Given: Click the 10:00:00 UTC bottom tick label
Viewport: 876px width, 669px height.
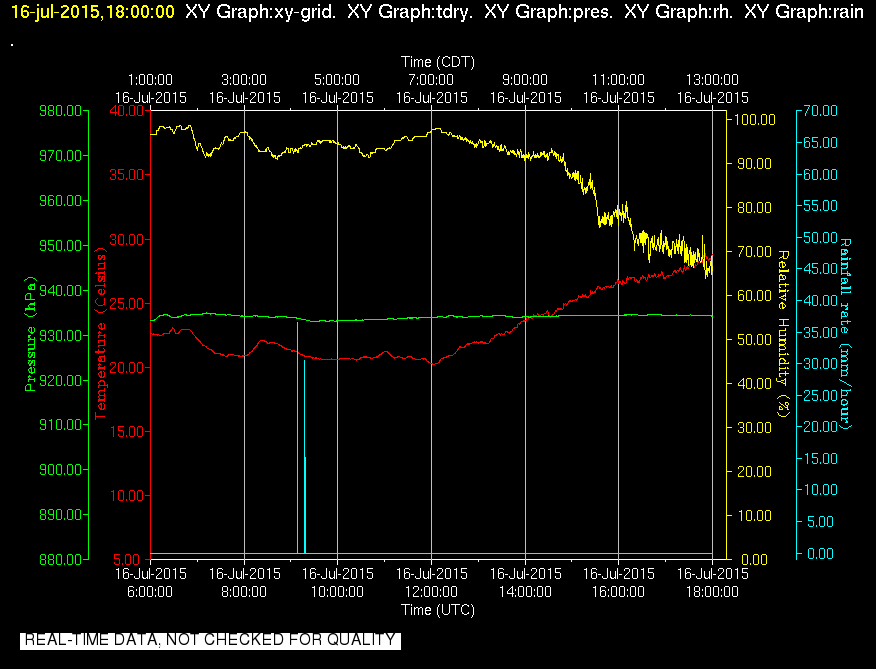Looking at the screenshot, I should tap(337, 592).
